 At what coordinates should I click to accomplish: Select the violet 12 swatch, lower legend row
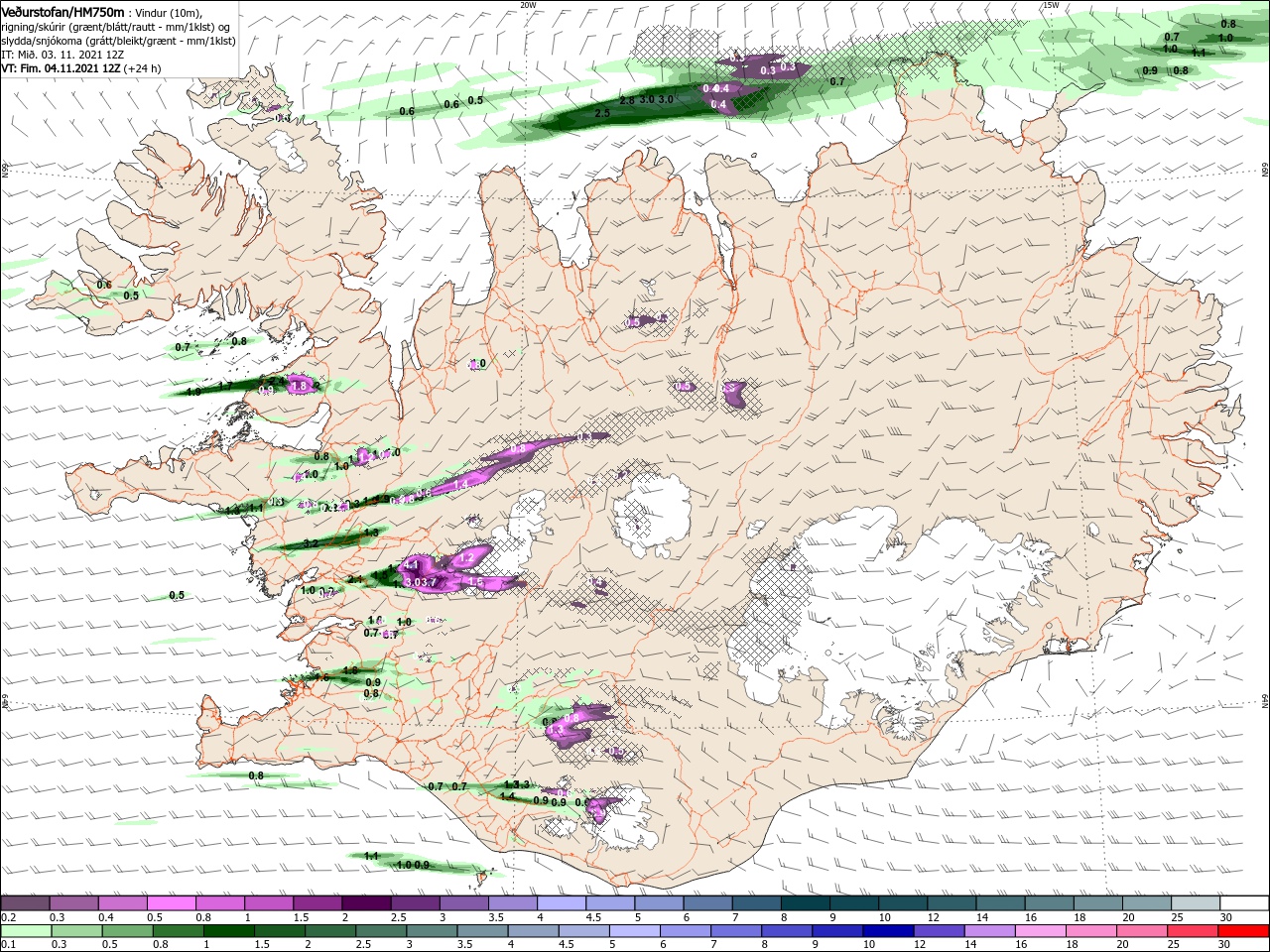[x=939, y=931]
